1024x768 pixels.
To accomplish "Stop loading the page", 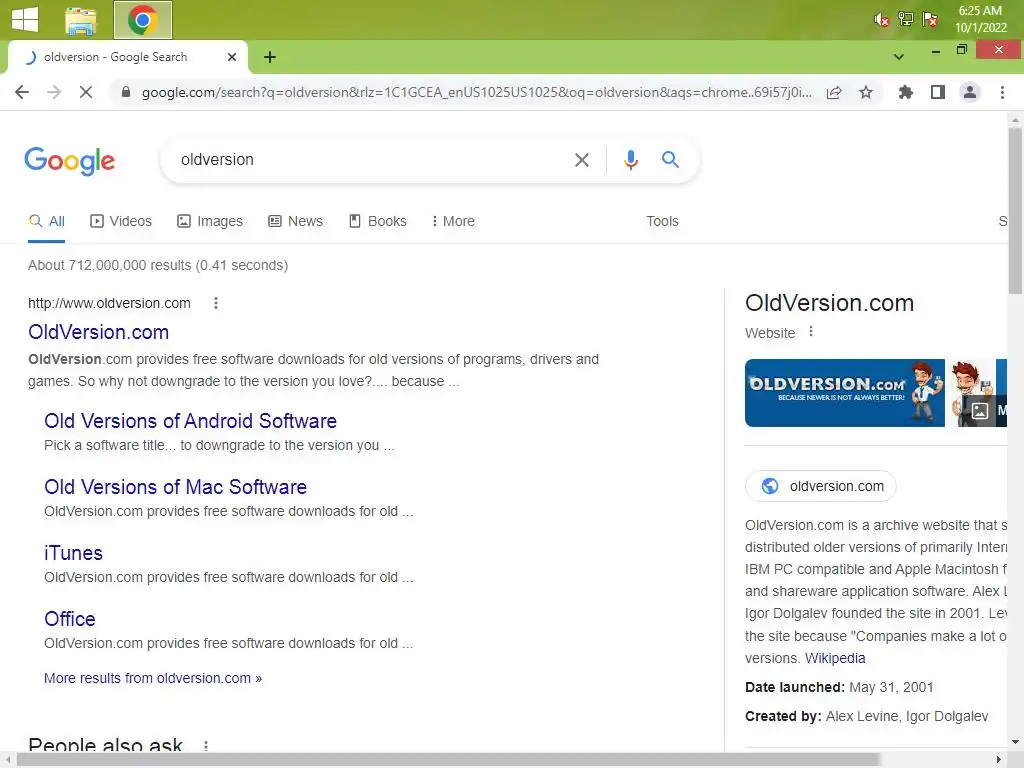I will pyautogui.click(x=86, y=92).
